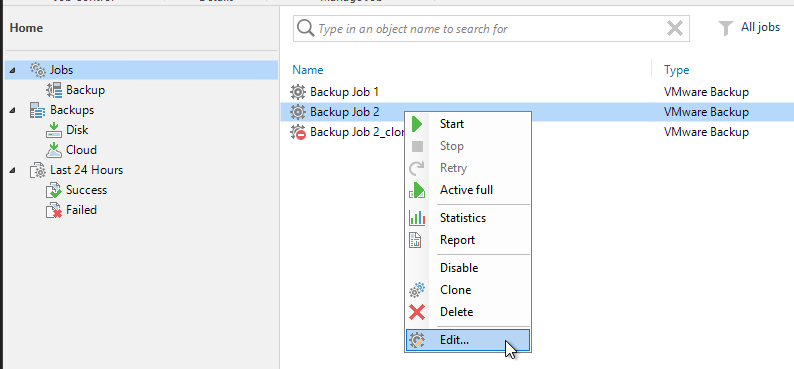Viewport: 794px width, 369px height.
Task: Click the disabled-job icon of Backup Job 2_clone
Action: pos(298,132)
